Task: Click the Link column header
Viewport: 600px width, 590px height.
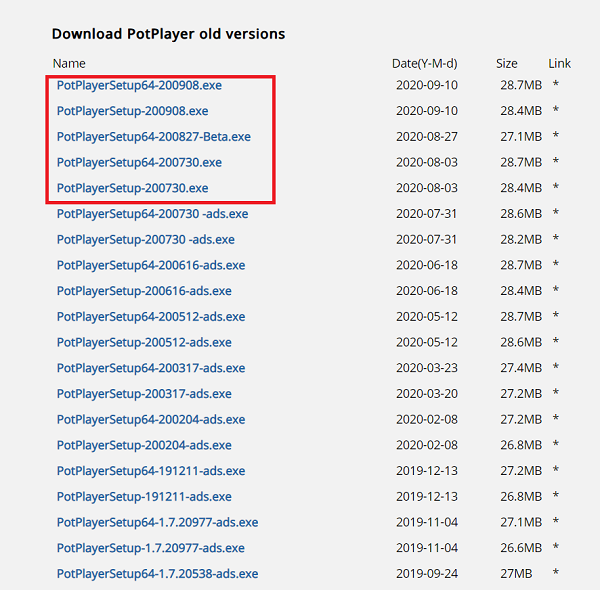Action: (x=559, y=64)
